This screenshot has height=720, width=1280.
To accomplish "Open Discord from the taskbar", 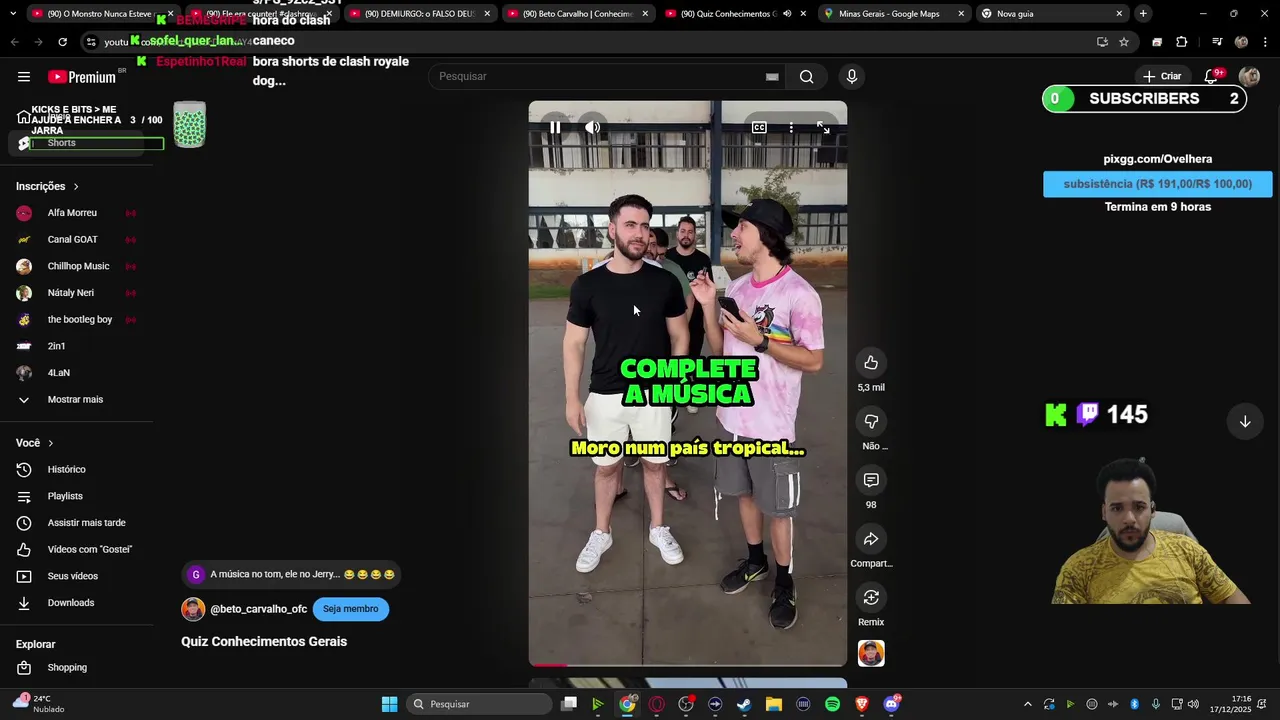I will (891, 704).
